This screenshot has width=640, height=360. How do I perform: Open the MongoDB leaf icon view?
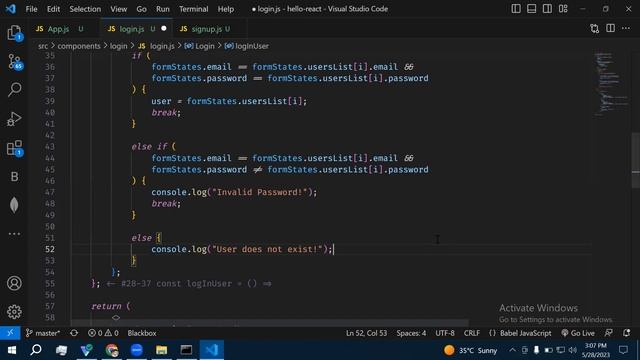point(14,205)
